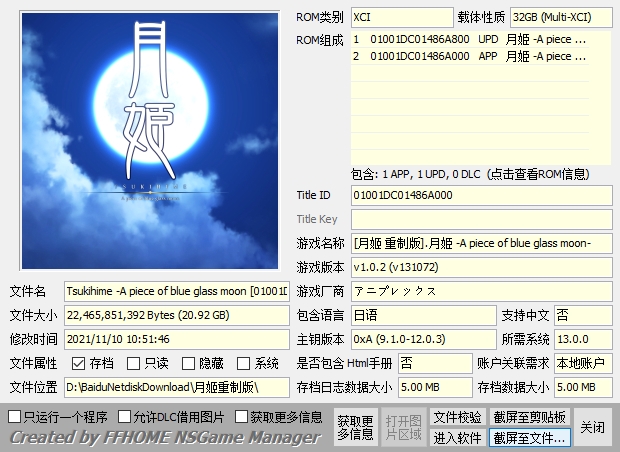Click the 游戏版本 version field
Viewport: 620px width, 452px height.
pyautogui.click(x=481, y=267)
